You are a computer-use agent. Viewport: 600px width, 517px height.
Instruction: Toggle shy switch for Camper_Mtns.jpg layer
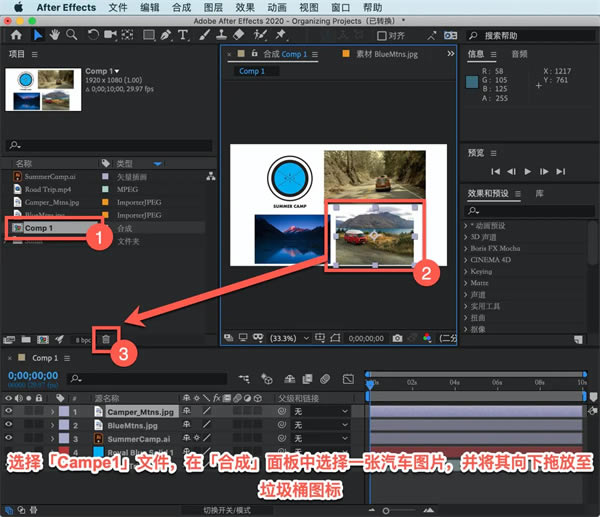(x=186, y=411)
